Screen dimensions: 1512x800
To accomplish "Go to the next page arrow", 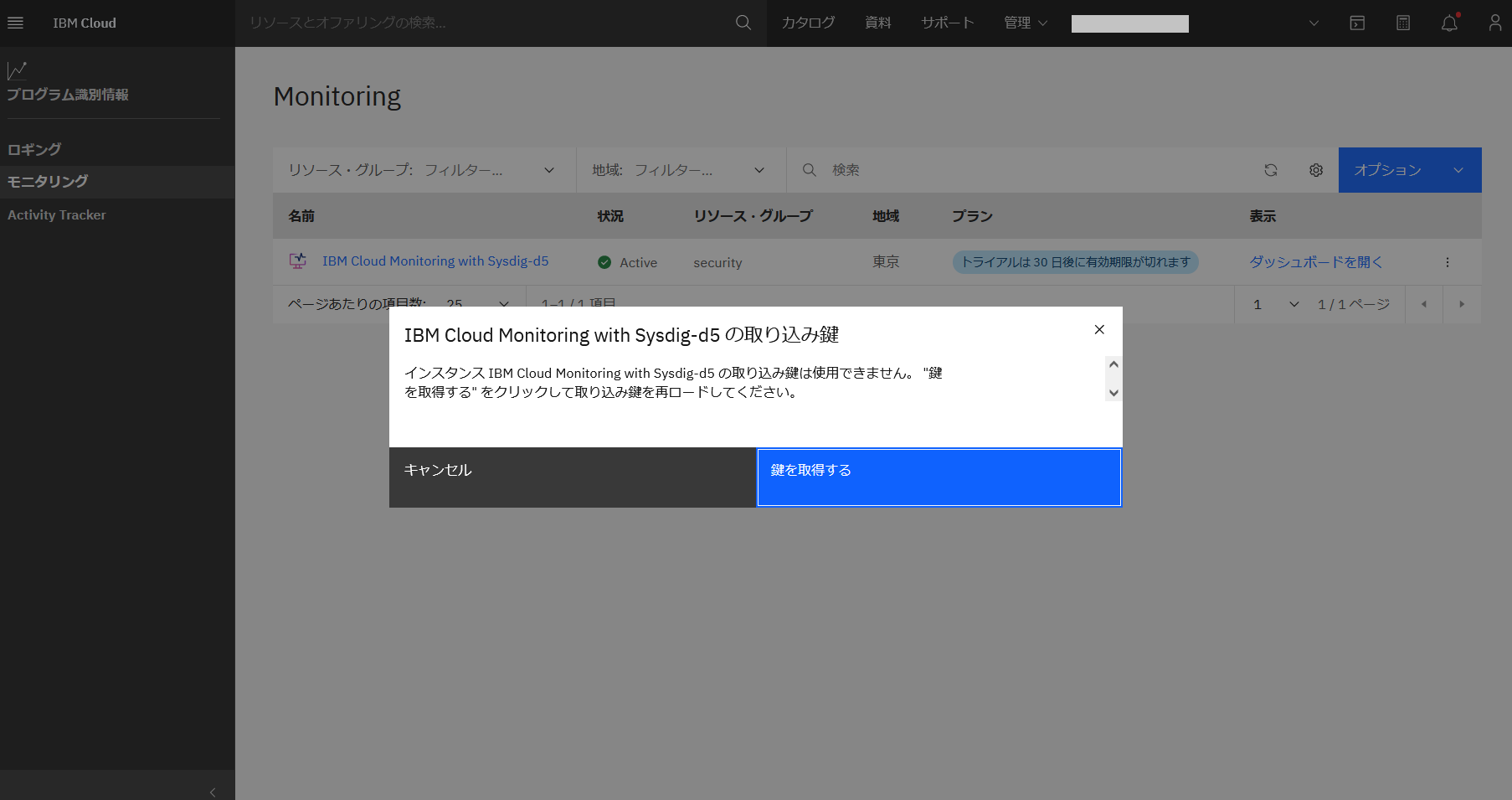I will pos(1462,304).
